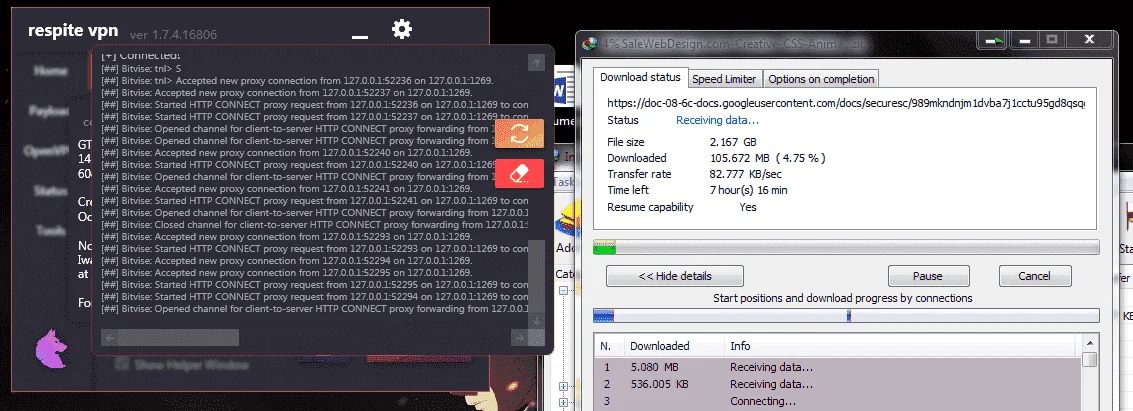Click the respite vpn version text 1.7.4.16806
This screenshot has height=411, width=1133.
pos(173,35)
